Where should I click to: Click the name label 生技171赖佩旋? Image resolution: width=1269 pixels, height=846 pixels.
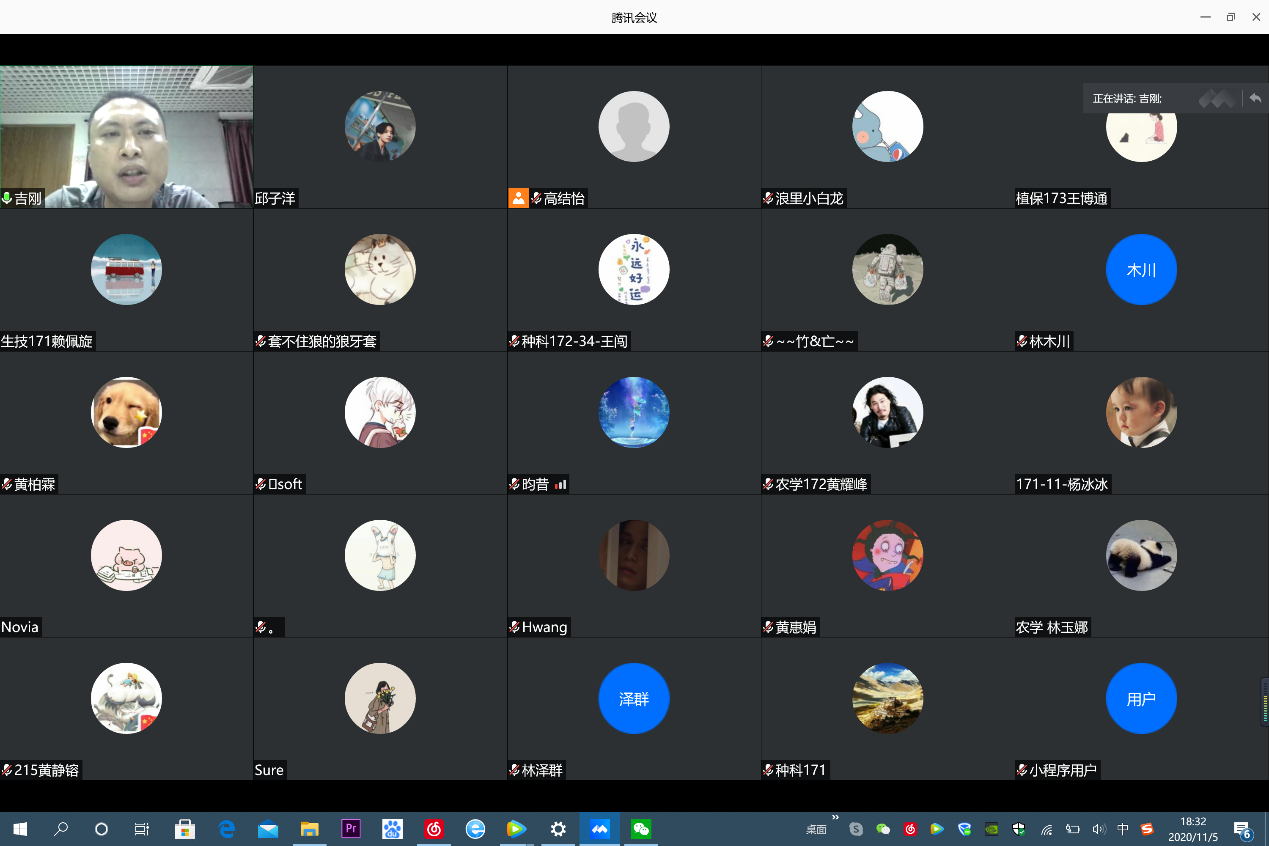47,342
